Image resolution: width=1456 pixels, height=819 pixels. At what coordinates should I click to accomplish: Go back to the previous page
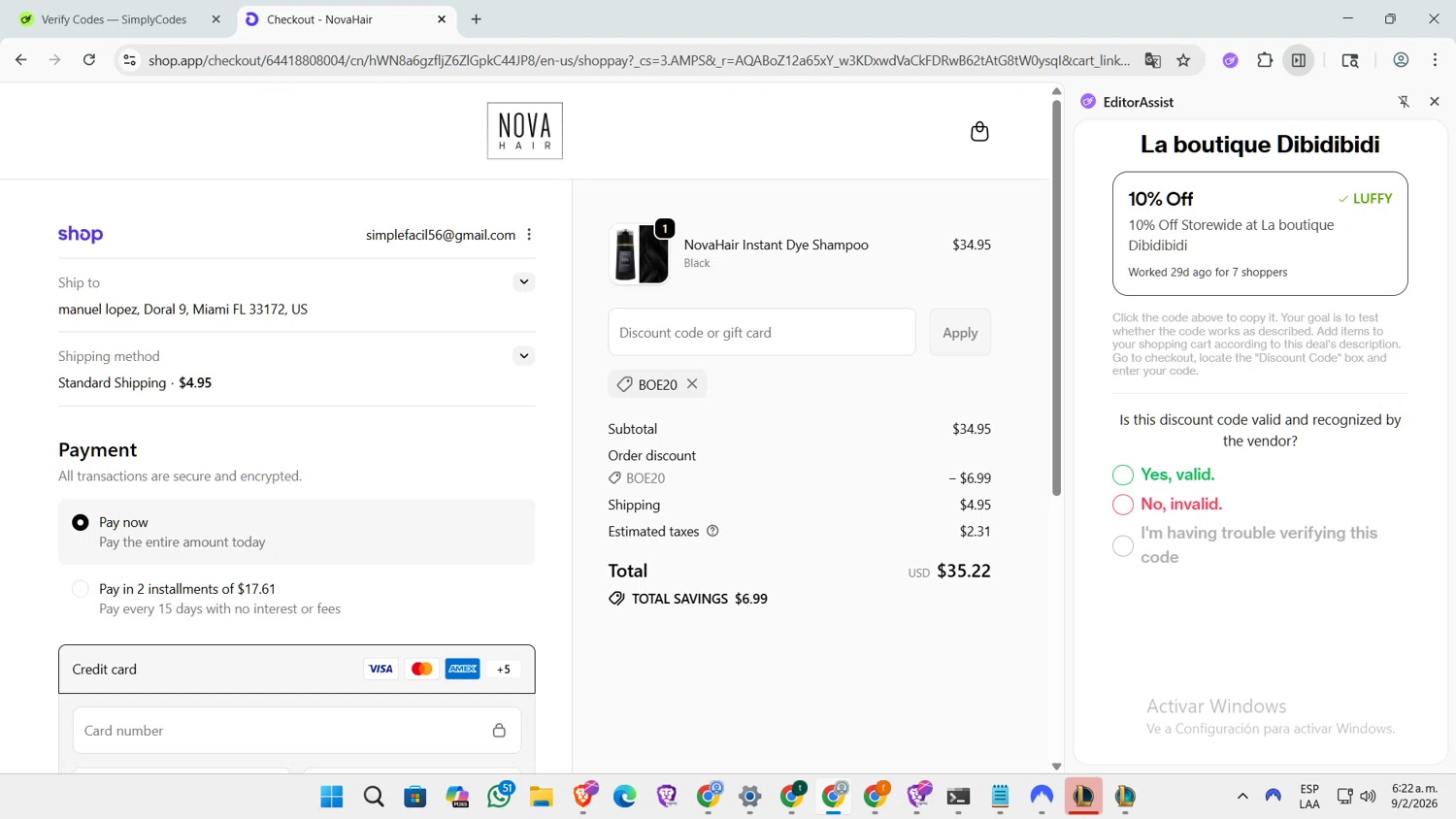[x=21, y=60]
